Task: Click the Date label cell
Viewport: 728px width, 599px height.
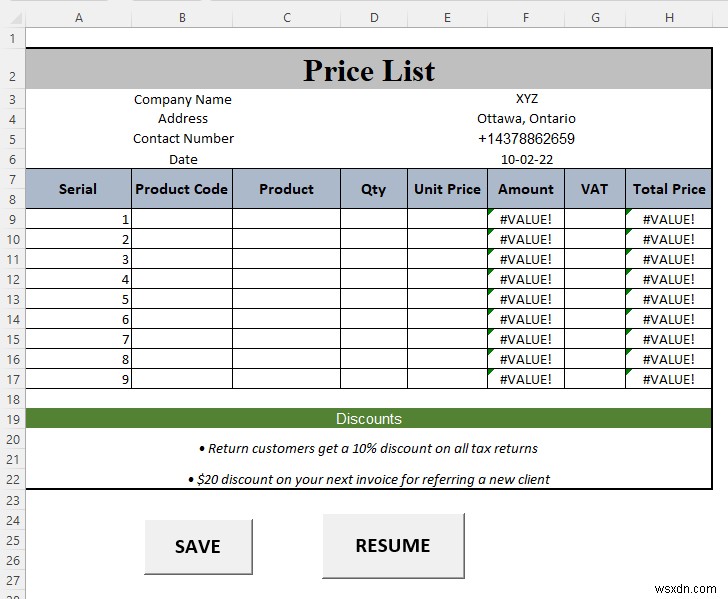Action: tap(183, 159)
